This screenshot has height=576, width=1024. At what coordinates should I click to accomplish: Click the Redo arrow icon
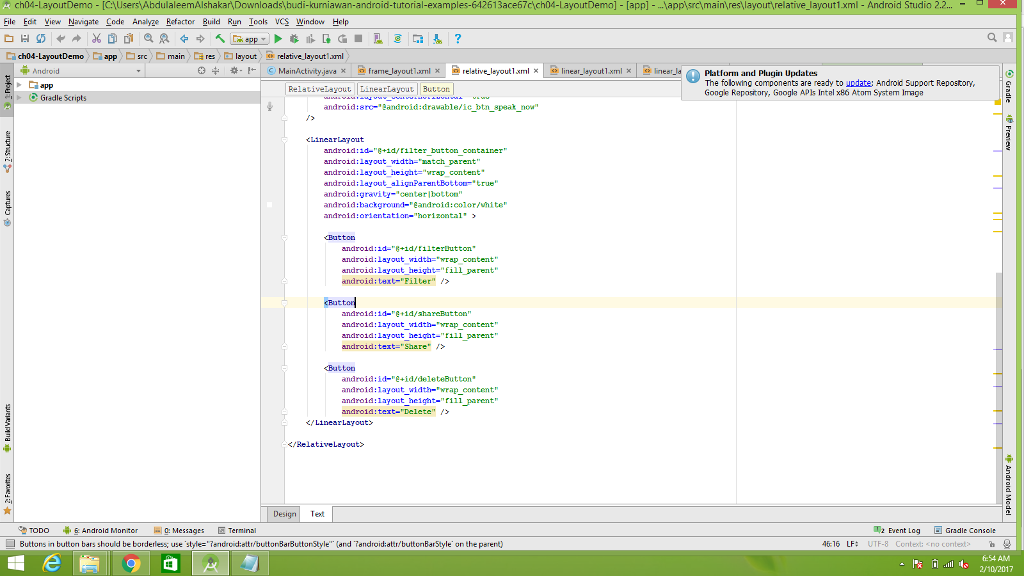pyautogui.click(x=76, y=39)
